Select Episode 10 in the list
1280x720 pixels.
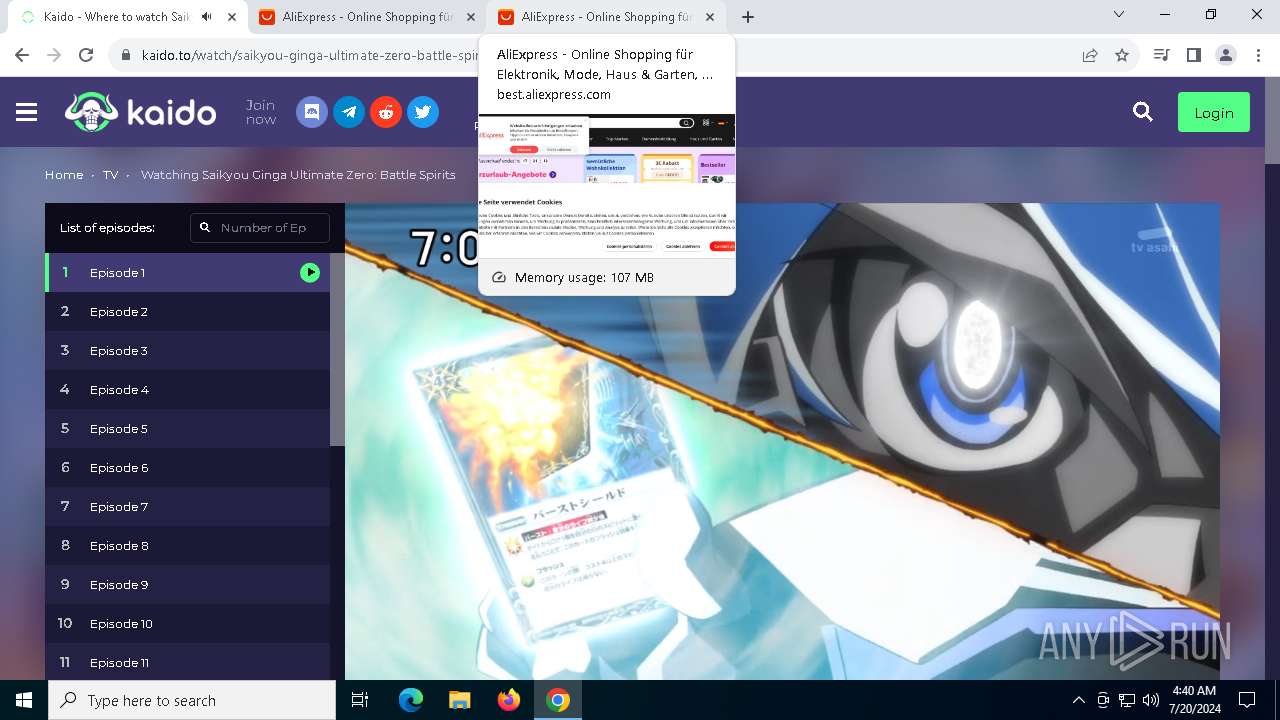point(187,623)
